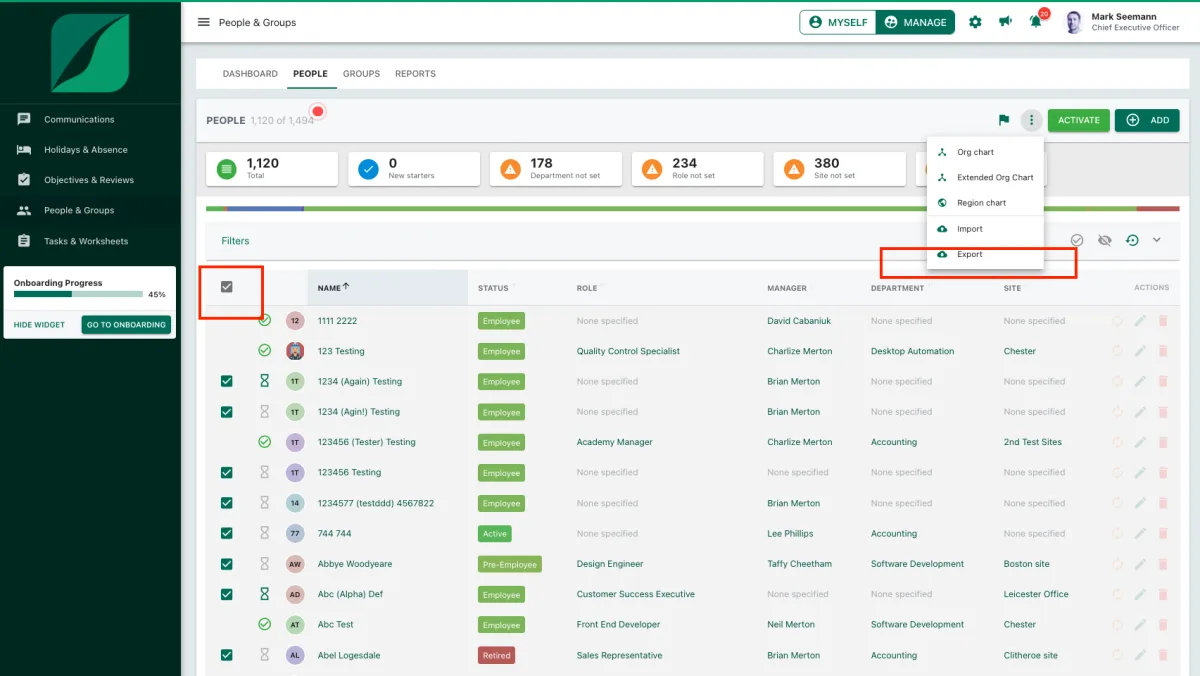Uncheck the Abel Logesdale checkbox
Viewport: 1200px width, 676px height.
pos(226,655)
